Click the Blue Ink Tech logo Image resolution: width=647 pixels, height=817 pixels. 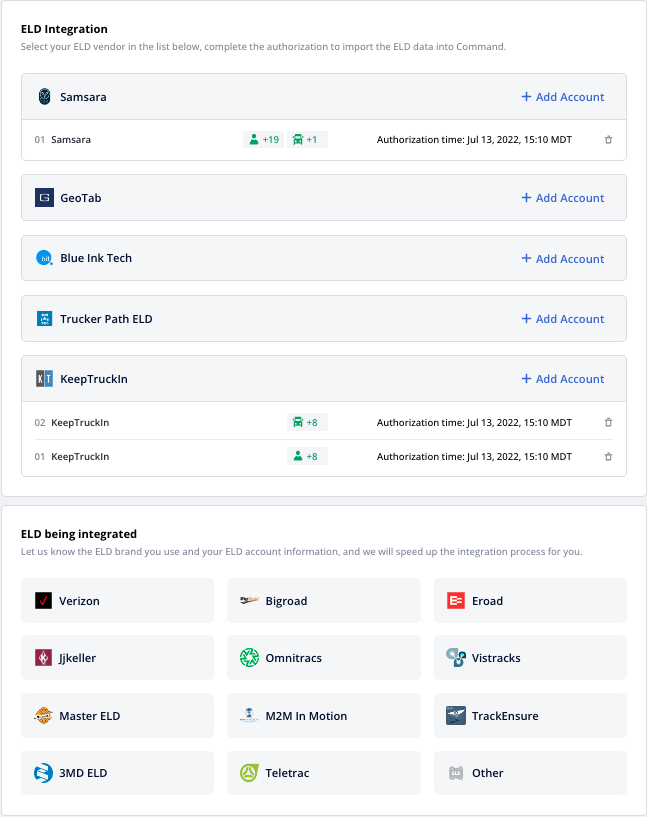point(44,258)
